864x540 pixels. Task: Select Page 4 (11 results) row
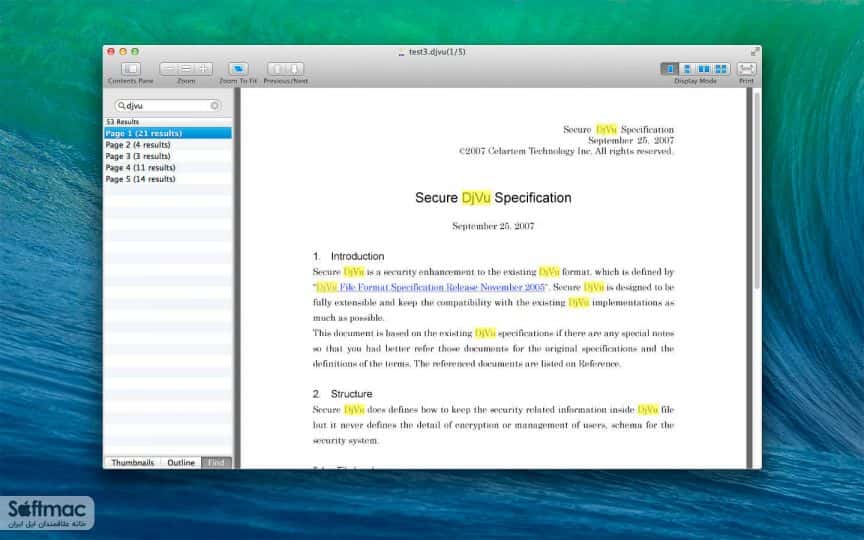(x=168, y=168)
